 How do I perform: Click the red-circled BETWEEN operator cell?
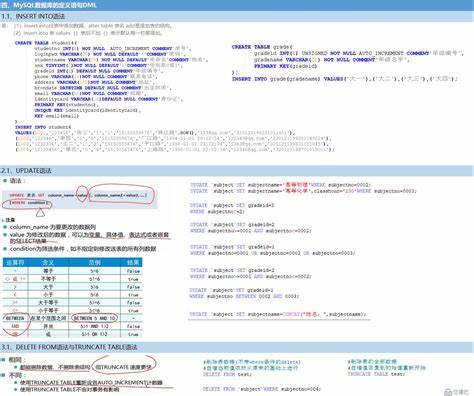click(x=15, y=318)
